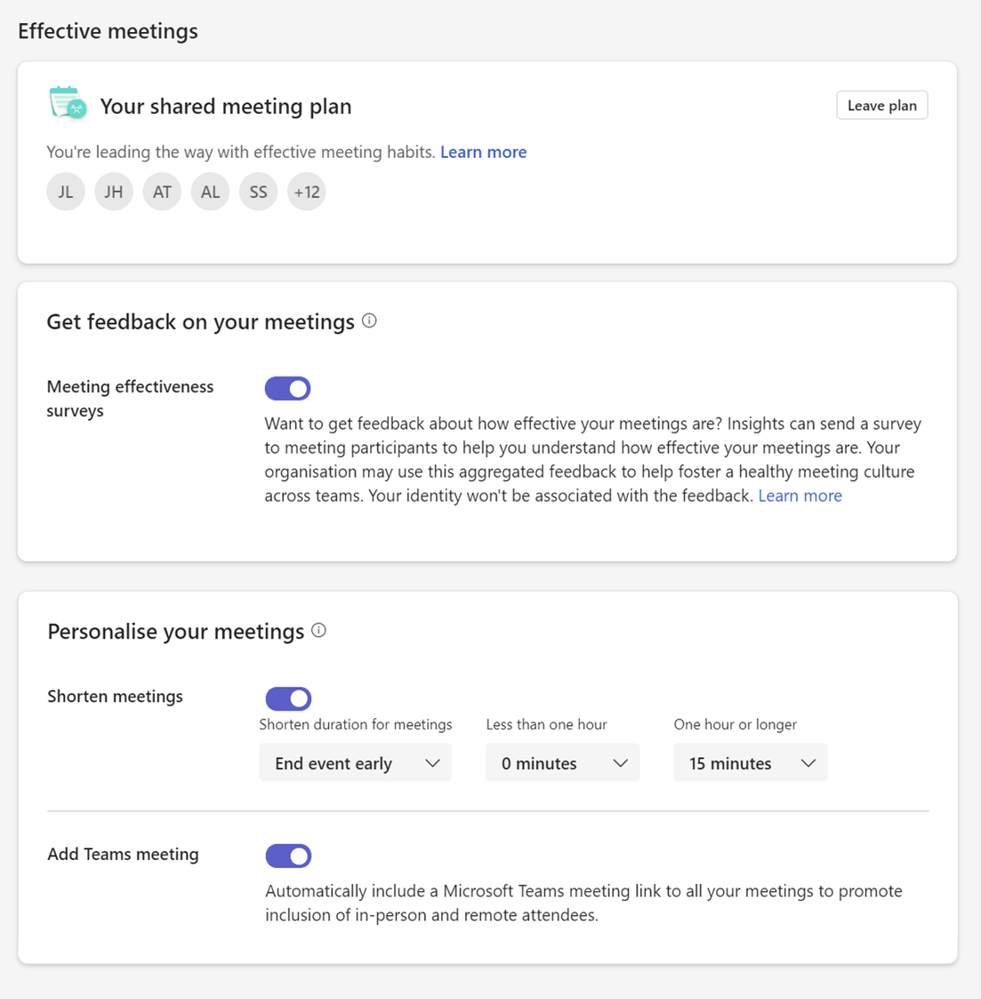Click the shared meeting plan calendar icon
The image size is (981, 999).
(x=68, y=104)
